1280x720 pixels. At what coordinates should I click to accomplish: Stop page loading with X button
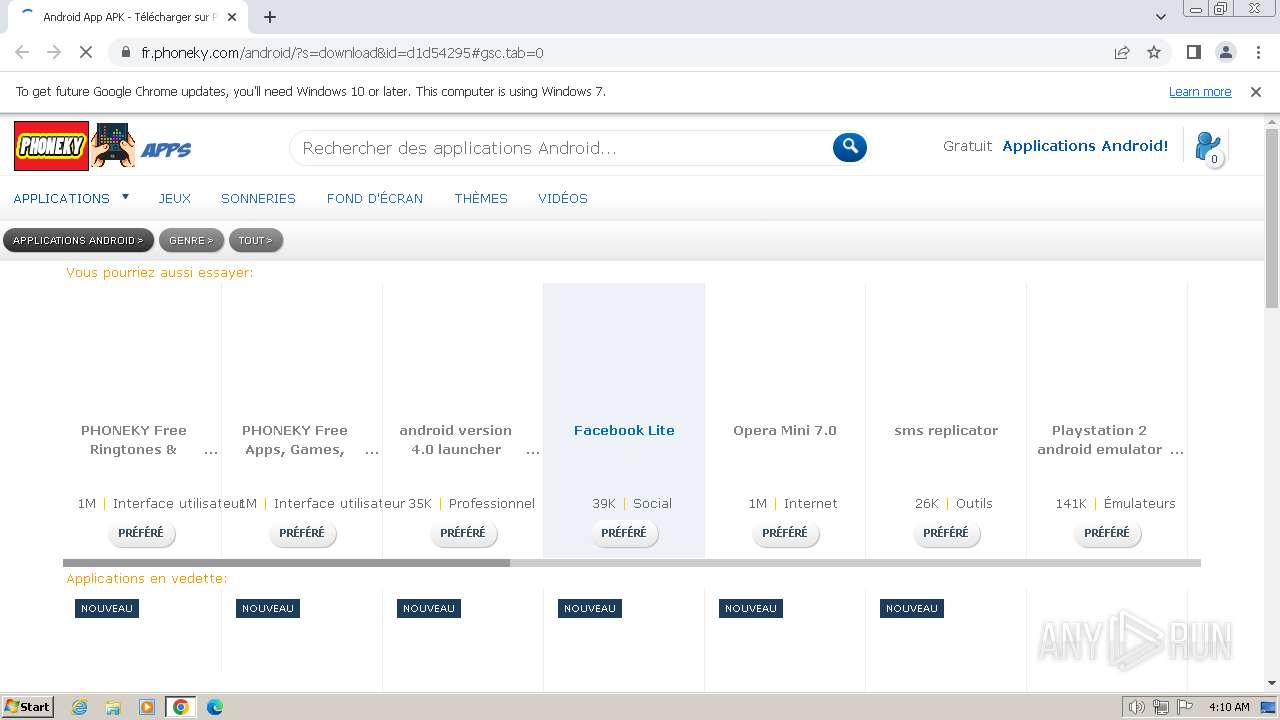(86, 52)
